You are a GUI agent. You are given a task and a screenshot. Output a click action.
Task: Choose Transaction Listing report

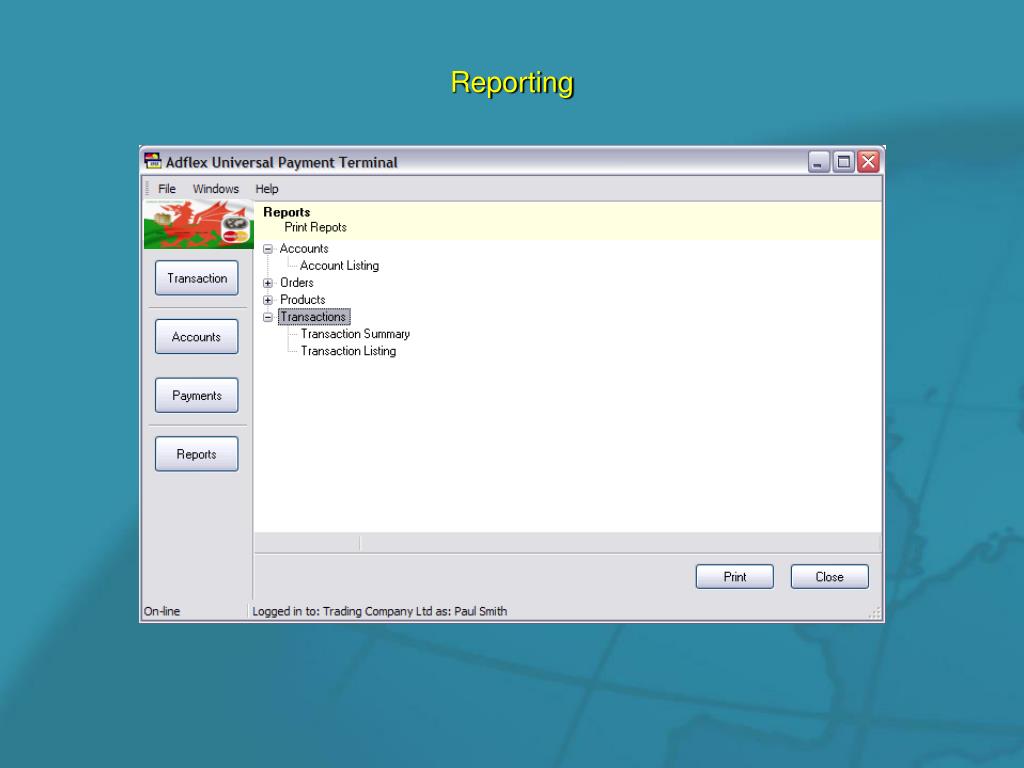[x=348, y=351]
